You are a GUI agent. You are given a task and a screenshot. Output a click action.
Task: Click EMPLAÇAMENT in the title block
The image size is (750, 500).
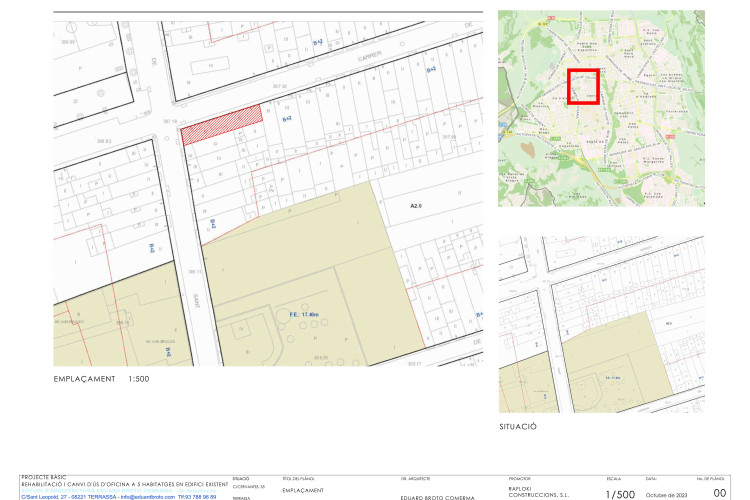(302, 490)
